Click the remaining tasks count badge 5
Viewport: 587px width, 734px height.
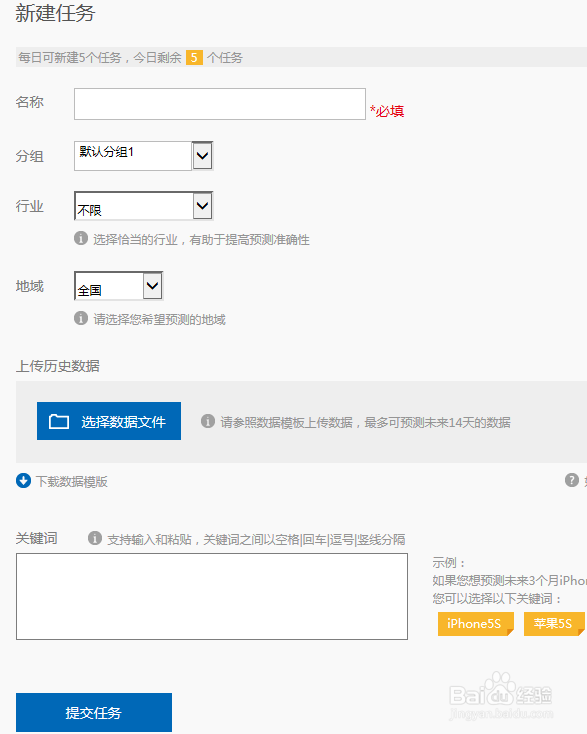click(194, 58)
